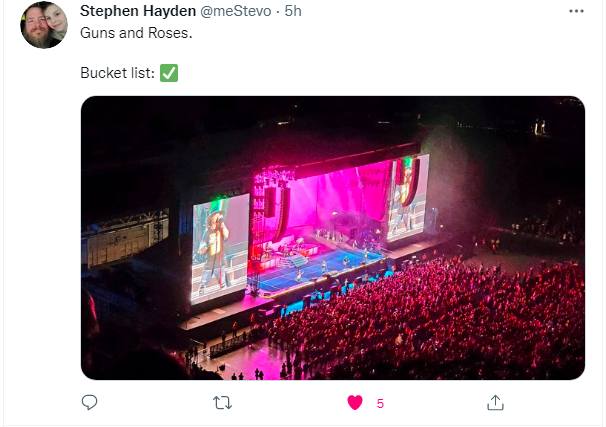Open the three-dot more options menu
This screenshot has width=606, height=427.
pyautogui.click(x=576, y=11)
